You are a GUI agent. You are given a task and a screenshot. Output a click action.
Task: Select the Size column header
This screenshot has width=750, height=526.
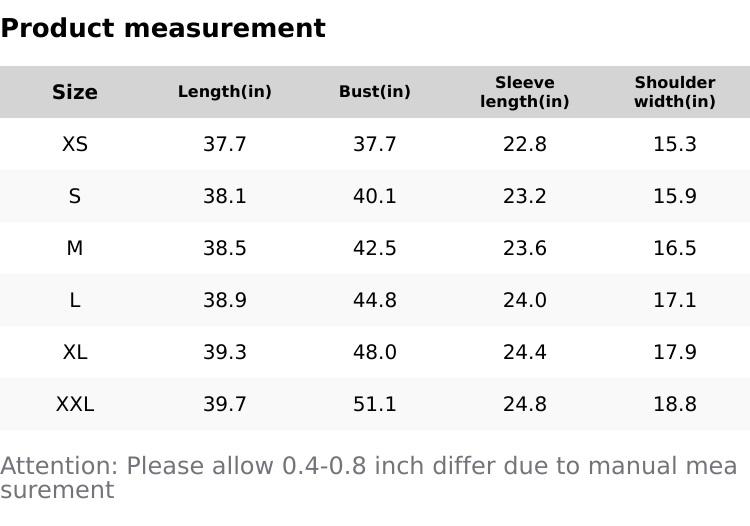pos(75,92)
